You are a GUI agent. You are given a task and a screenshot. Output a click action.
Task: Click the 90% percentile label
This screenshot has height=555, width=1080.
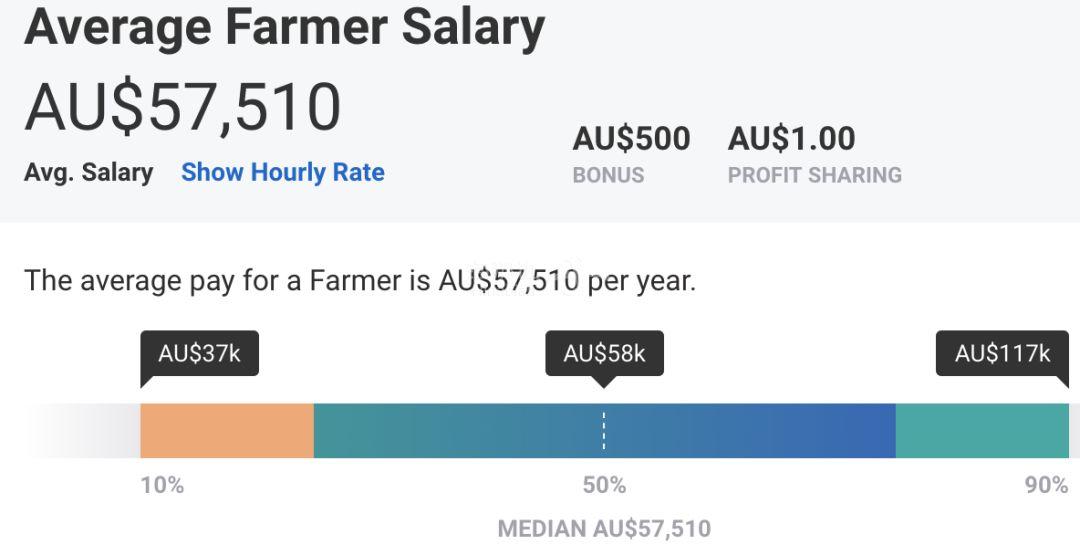(1046, 485)
